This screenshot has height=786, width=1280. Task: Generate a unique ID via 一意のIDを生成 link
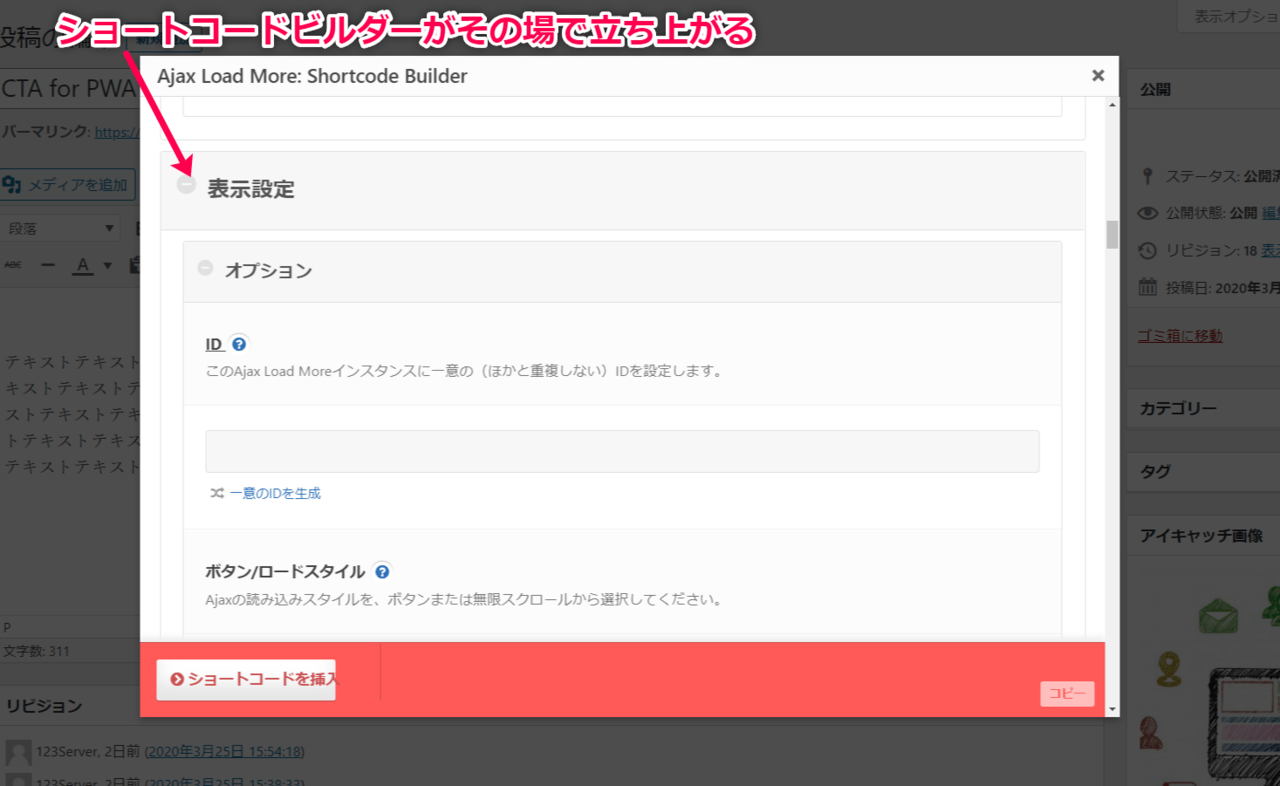tap(275, 493)
